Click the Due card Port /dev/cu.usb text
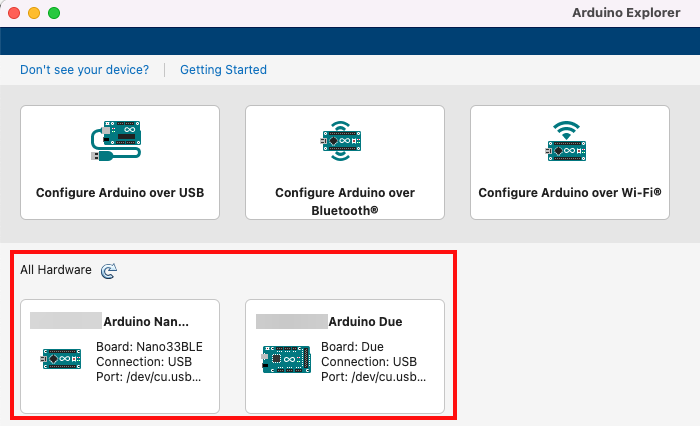The image size is (700, 426). (x=374, y=377)
